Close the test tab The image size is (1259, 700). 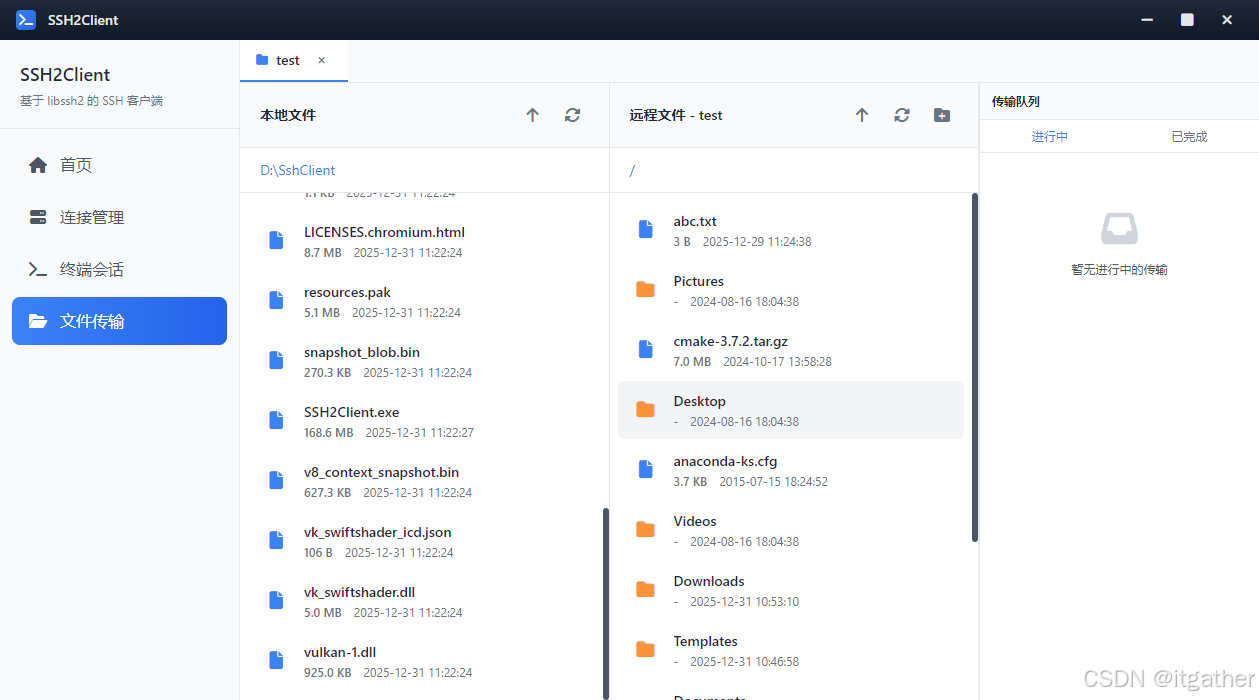[322, 60]
